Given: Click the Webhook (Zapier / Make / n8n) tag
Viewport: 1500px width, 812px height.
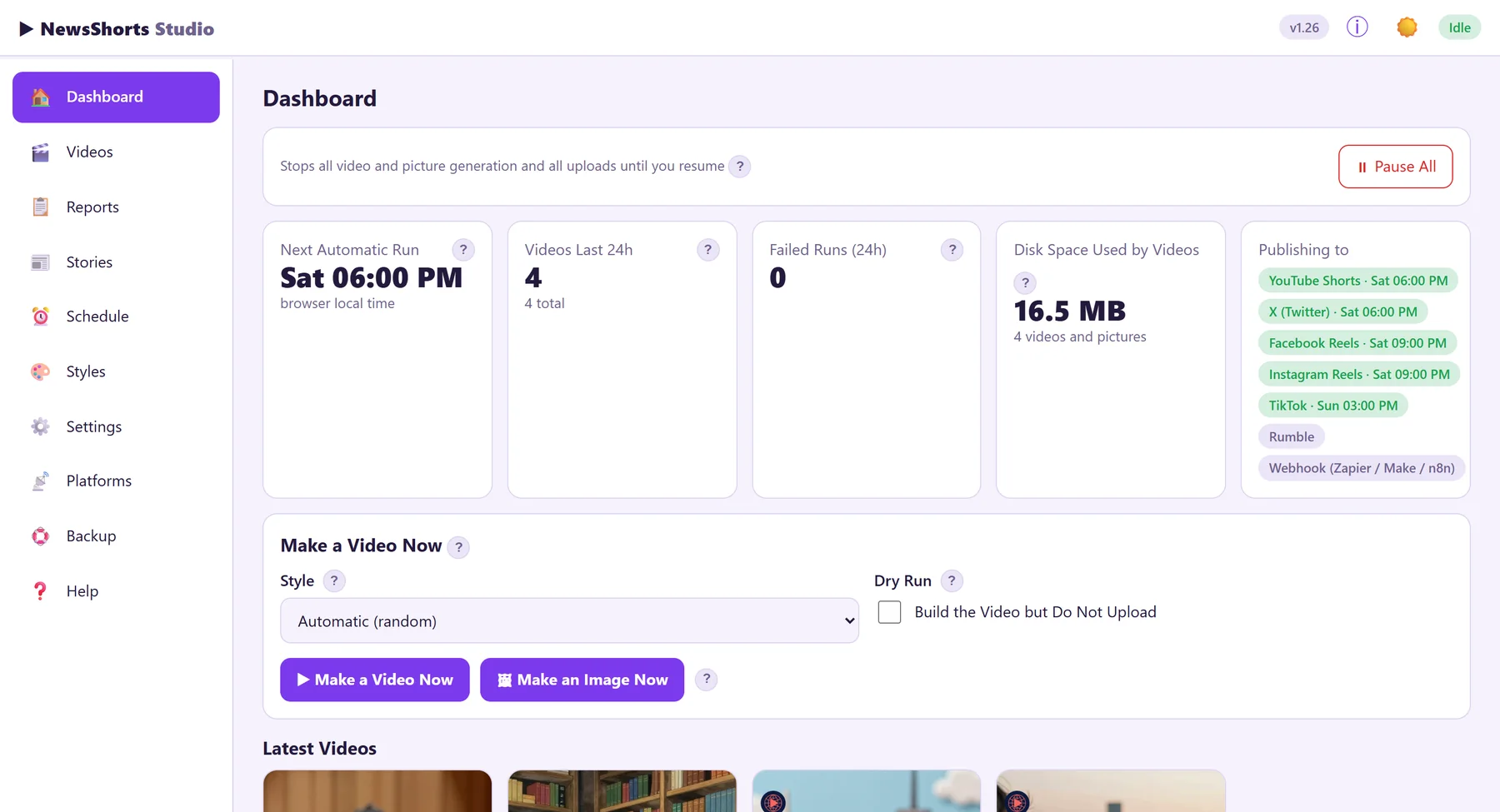Looking at the screenshot, I should pos(1362,468).
